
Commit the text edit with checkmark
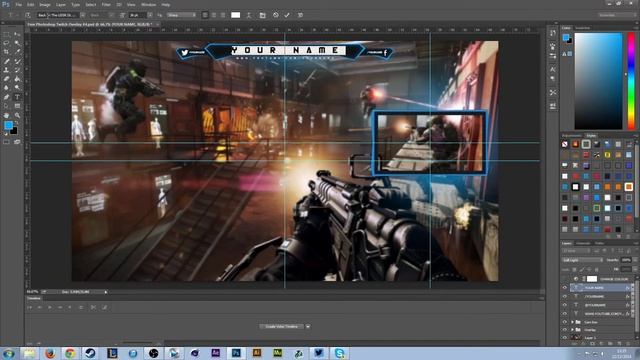coord(287,15)
